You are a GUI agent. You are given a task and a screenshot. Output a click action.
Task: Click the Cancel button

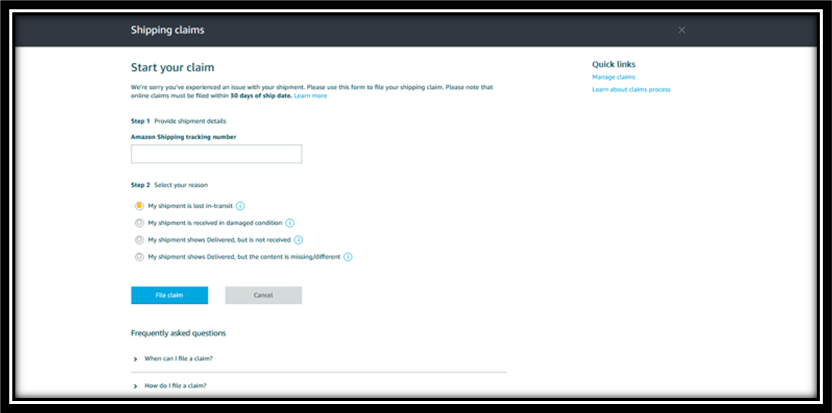(x=263, y=295)
